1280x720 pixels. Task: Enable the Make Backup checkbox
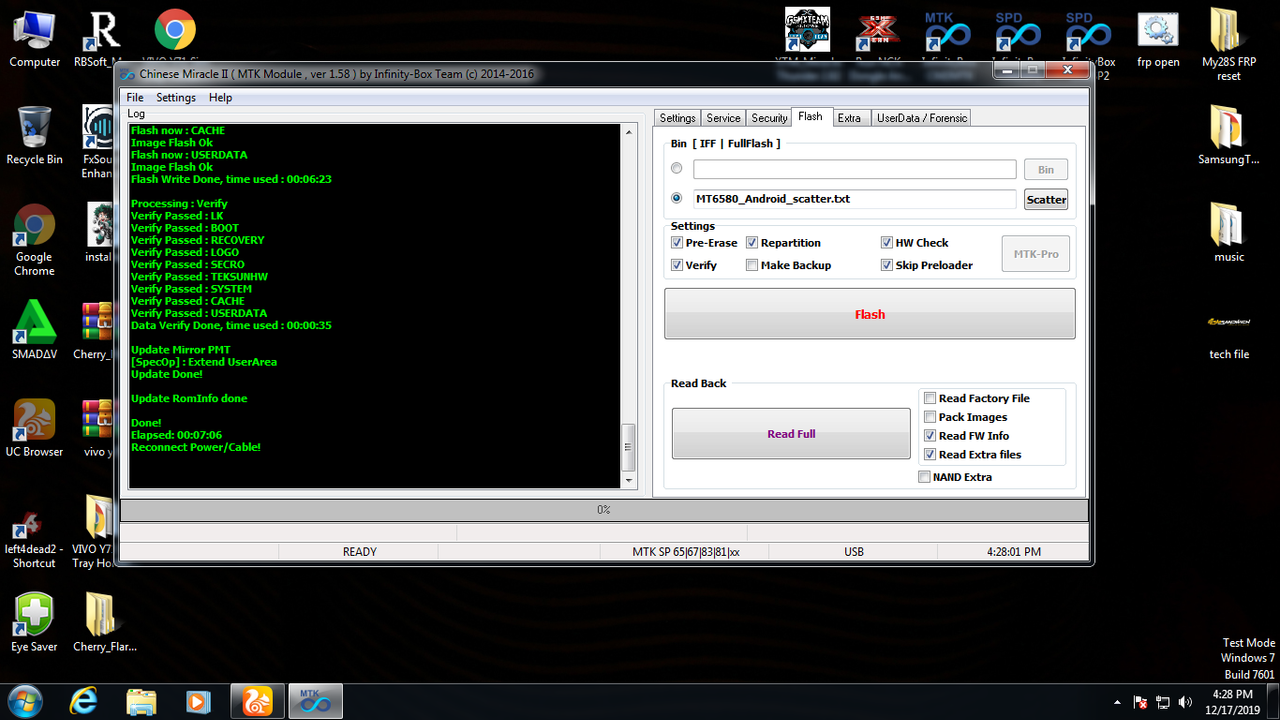pyautogui.click(x=752, y=265)
